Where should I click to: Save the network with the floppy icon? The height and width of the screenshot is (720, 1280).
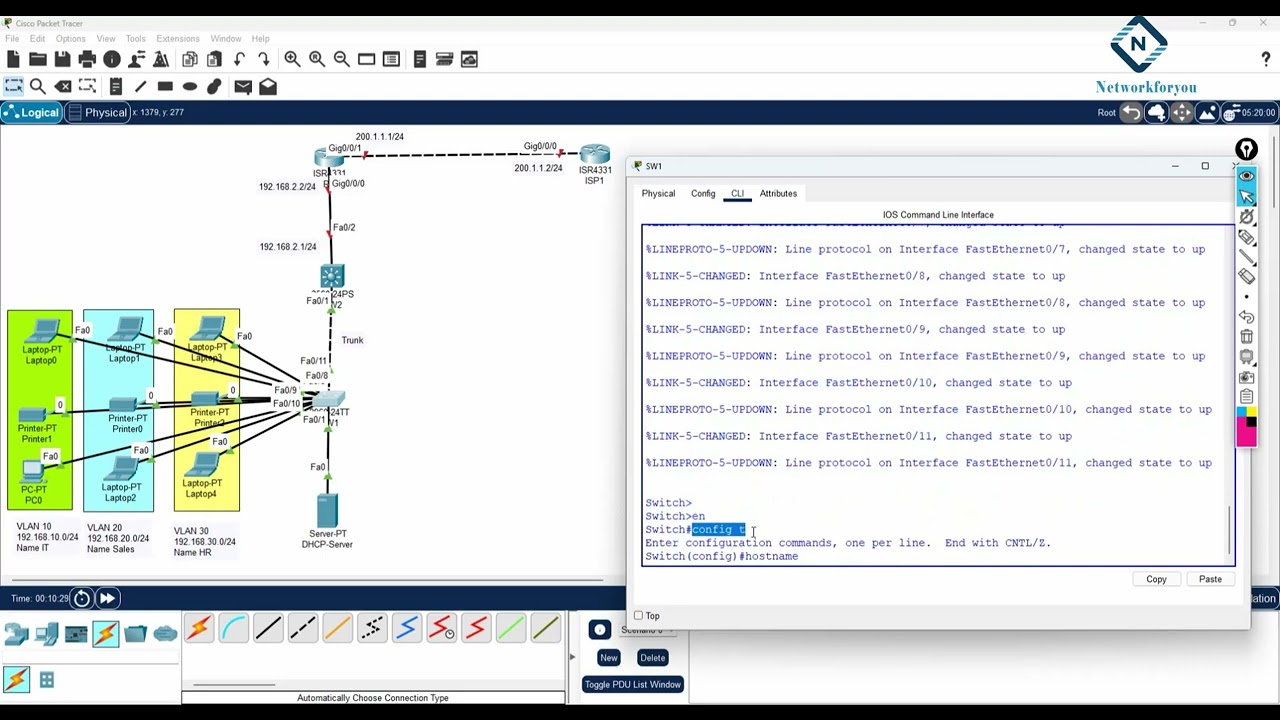62,59
